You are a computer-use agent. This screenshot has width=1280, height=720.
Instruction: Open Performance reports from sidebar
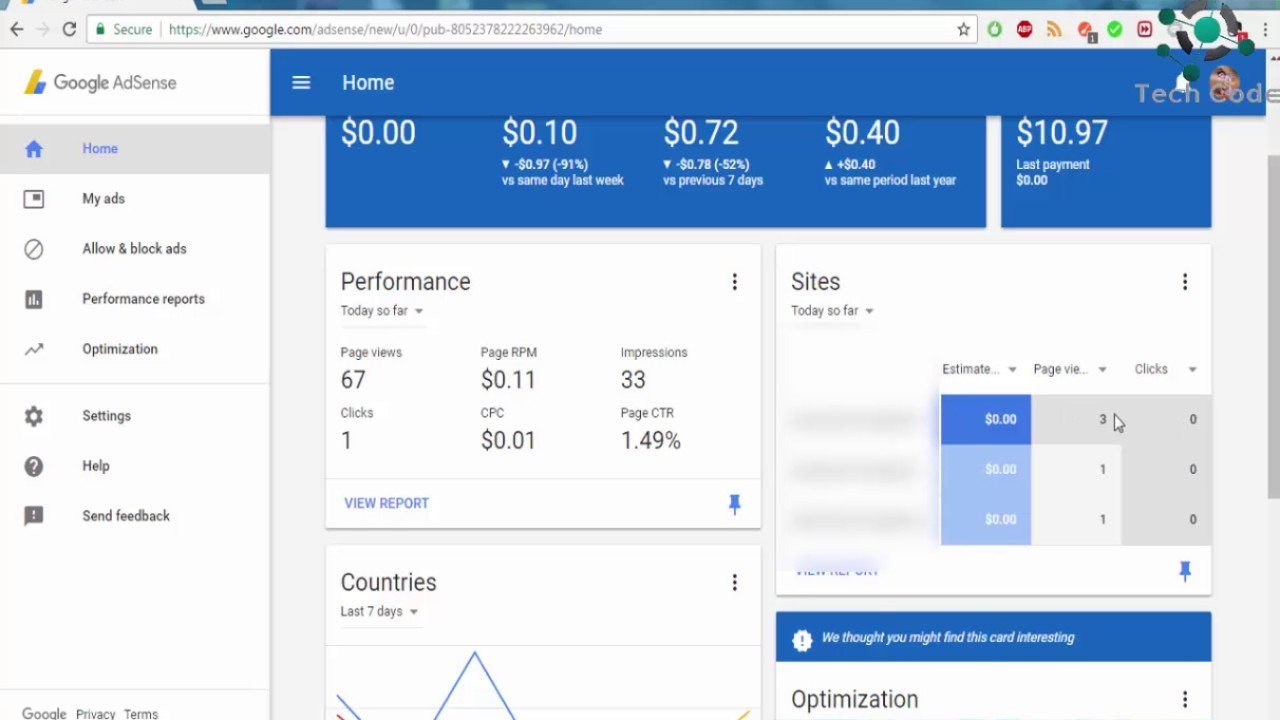coord(143,299)
